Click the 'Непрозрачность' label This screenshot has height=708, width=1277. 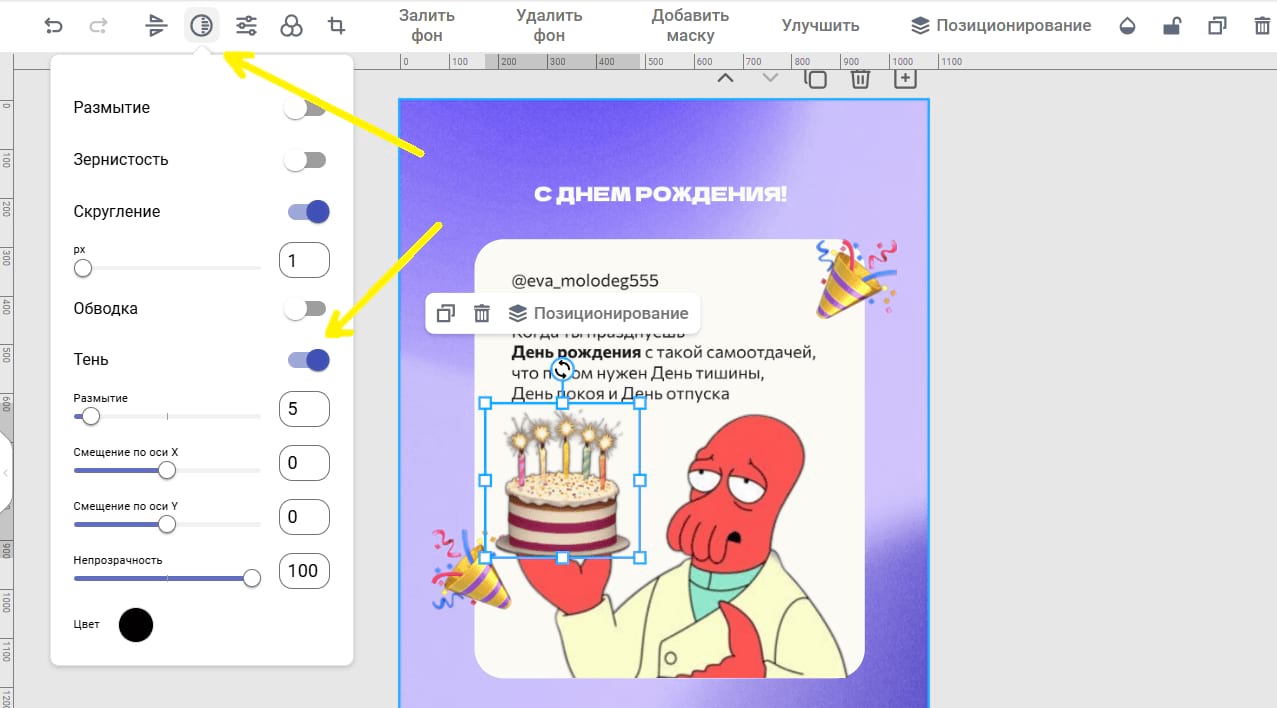118,560
